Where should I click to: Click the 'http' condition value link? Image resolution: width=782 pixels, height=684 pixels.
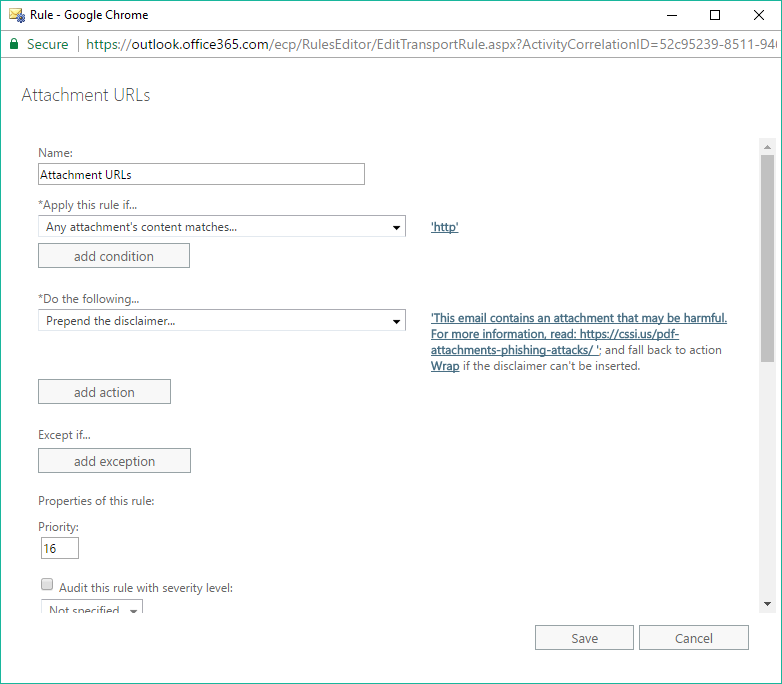pos(444,228)
